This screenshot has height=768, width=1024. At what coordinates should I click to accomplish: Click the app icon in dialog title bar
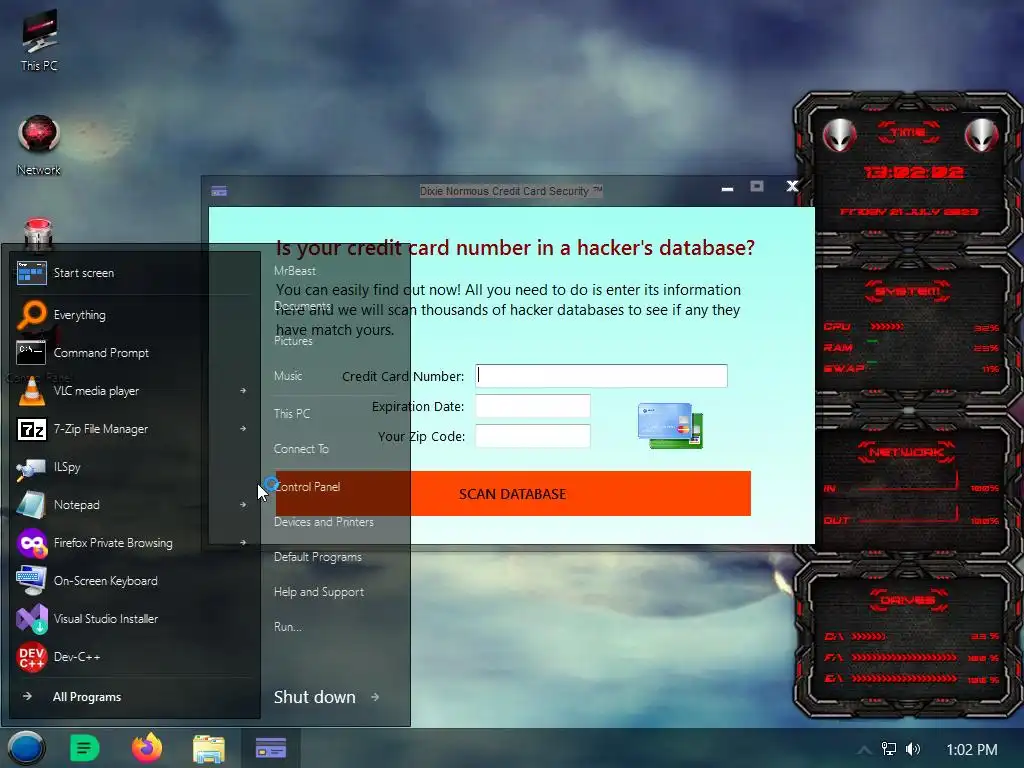219,191
